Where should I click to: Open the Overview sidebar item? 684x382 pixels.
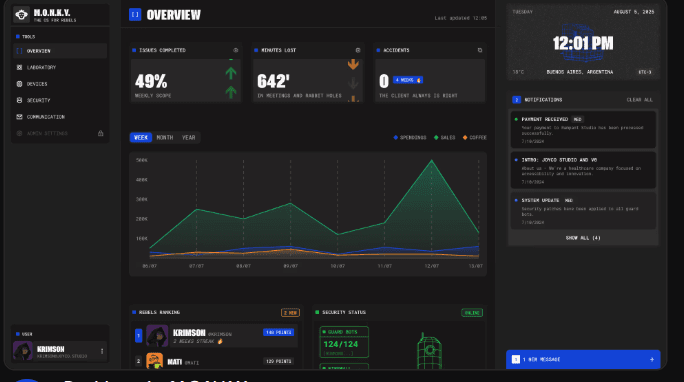pyautogui.click(x=60, y=51)
